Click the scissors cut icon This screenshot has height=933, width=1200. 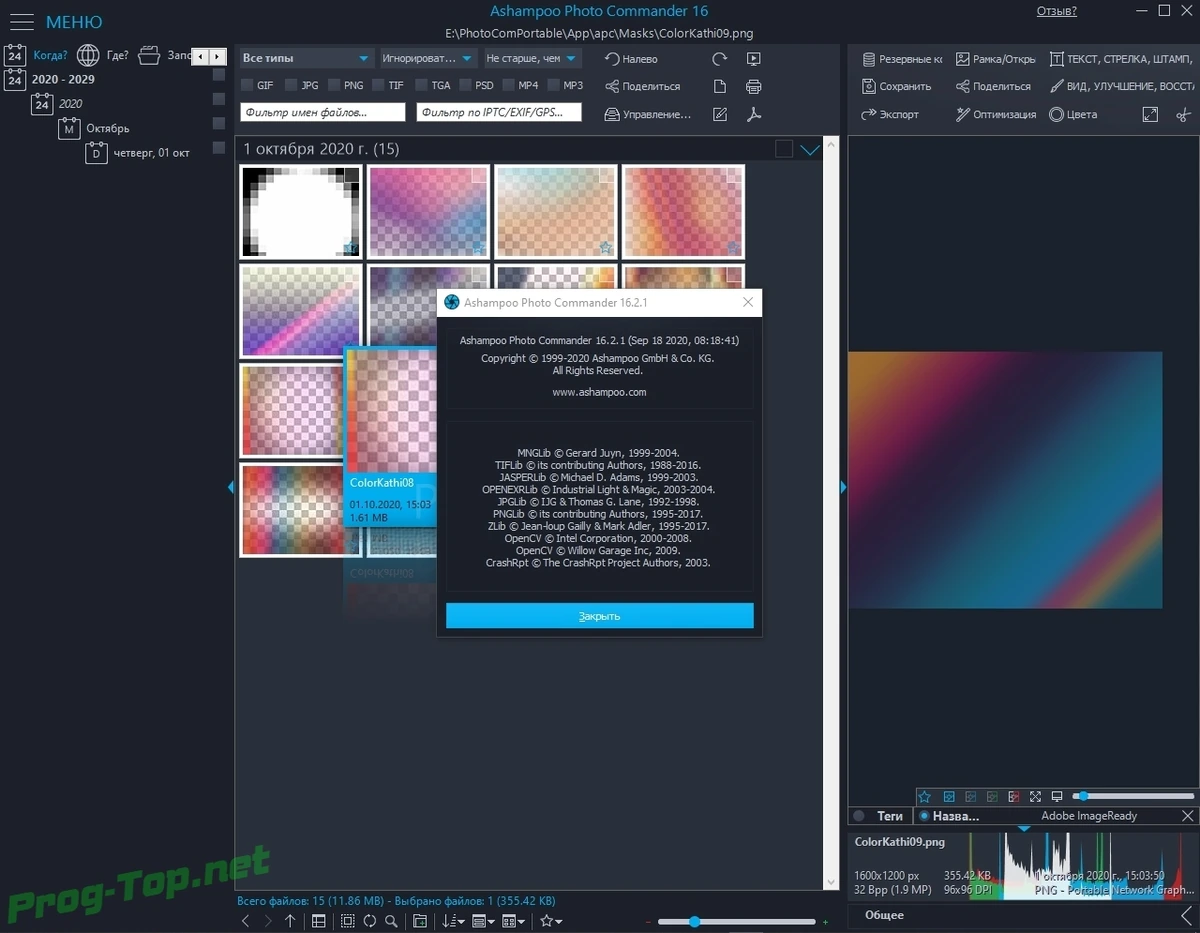(x=1184, y=115)
